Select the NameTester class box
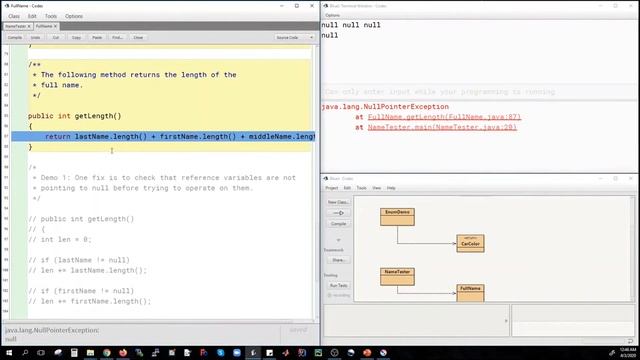Image resolution: width=640 pixels, height=360 pixels. click(x=397, y=277)
